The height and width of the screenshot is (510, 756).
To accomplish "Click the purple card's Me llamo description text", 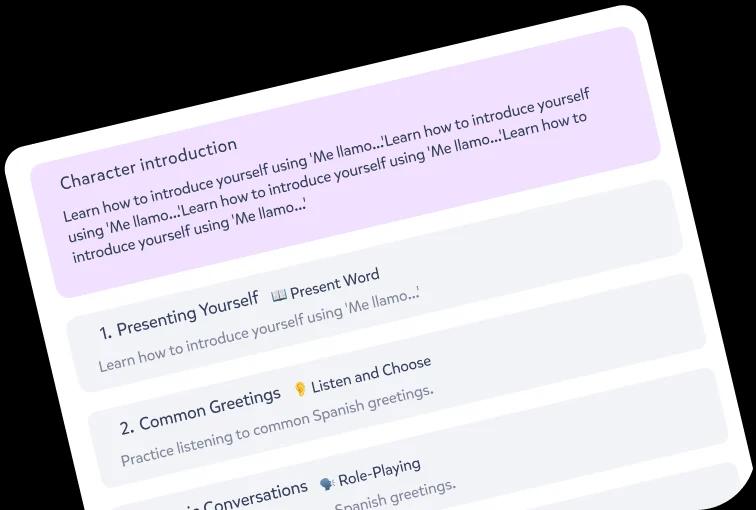I will point(330,180).
